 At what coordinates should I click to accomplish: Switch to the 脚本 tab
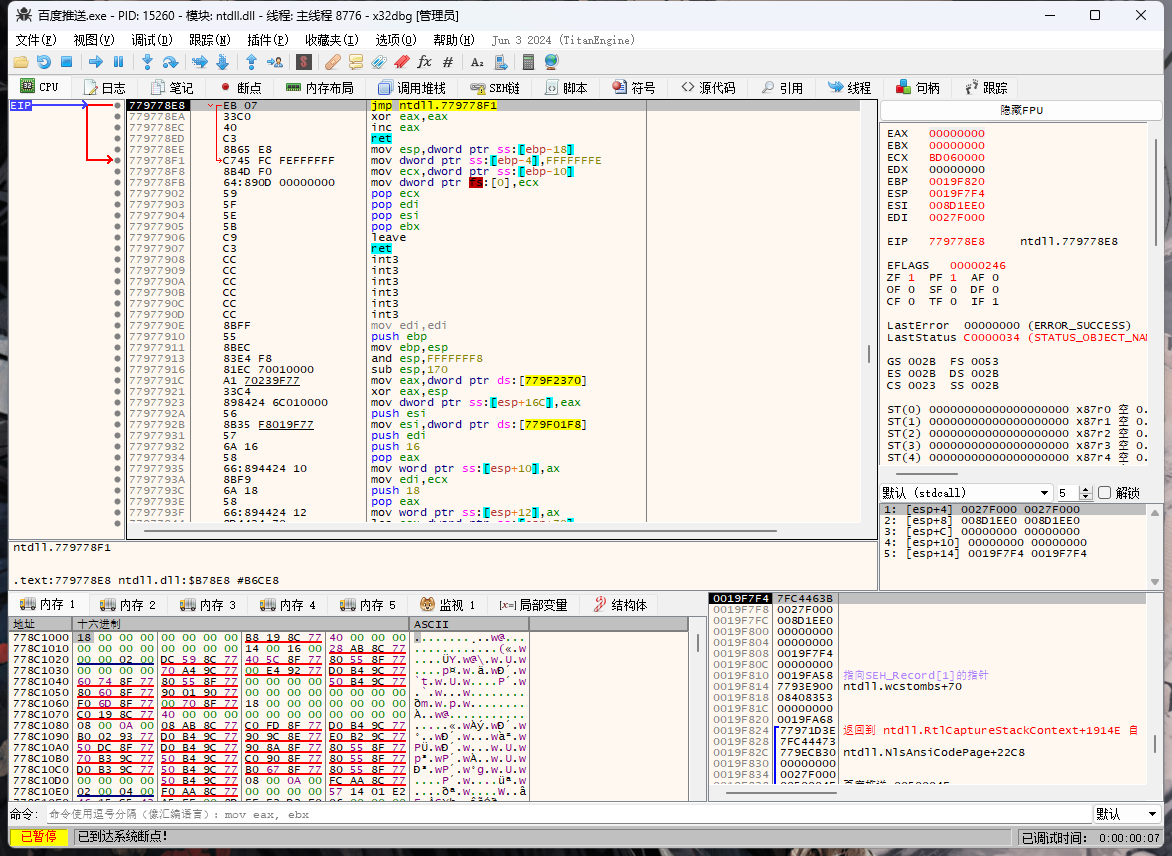tap(566, 87)
